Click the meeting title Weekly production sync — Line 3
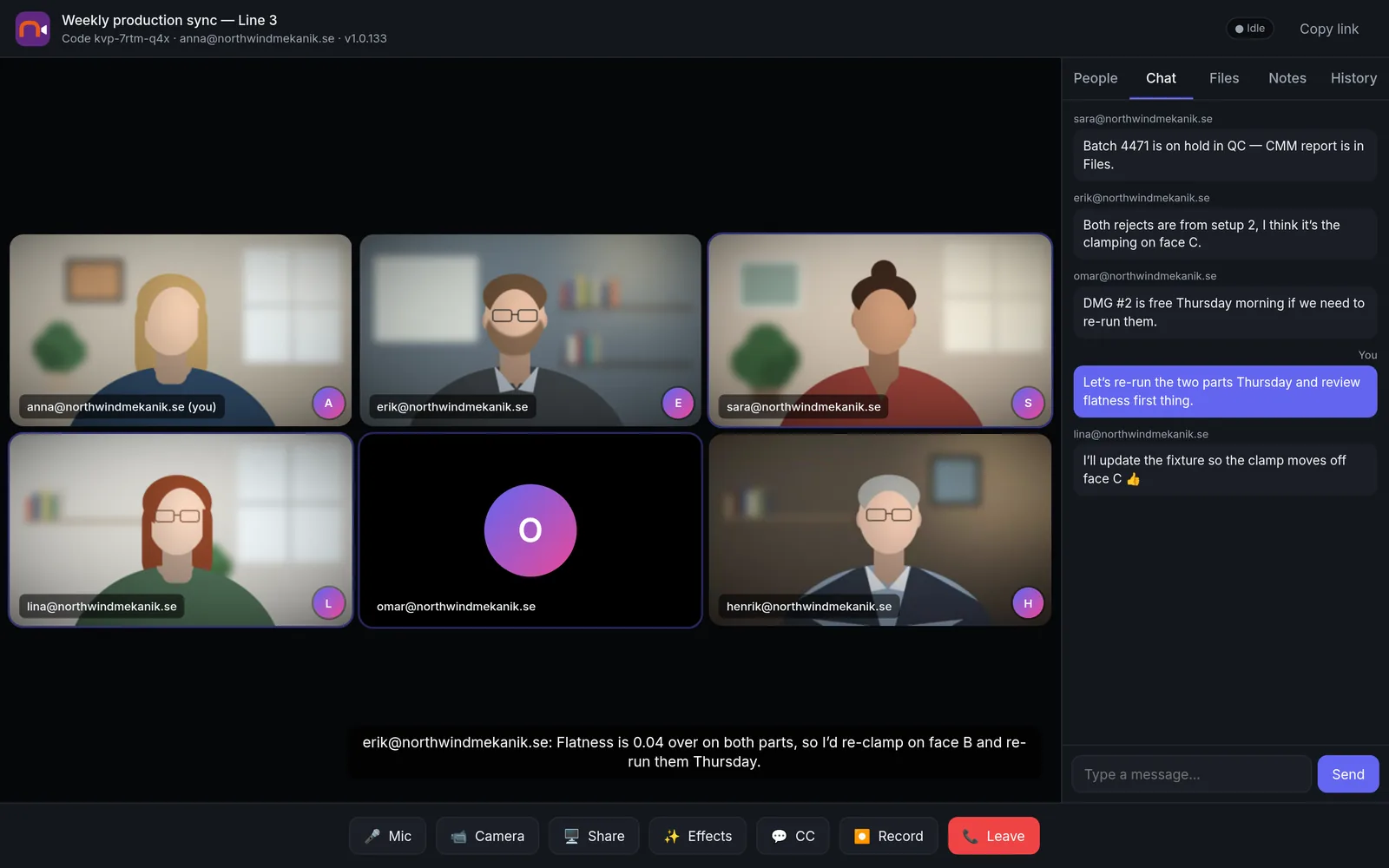The height and width of the screenshot is (868, 1389). 169,20
